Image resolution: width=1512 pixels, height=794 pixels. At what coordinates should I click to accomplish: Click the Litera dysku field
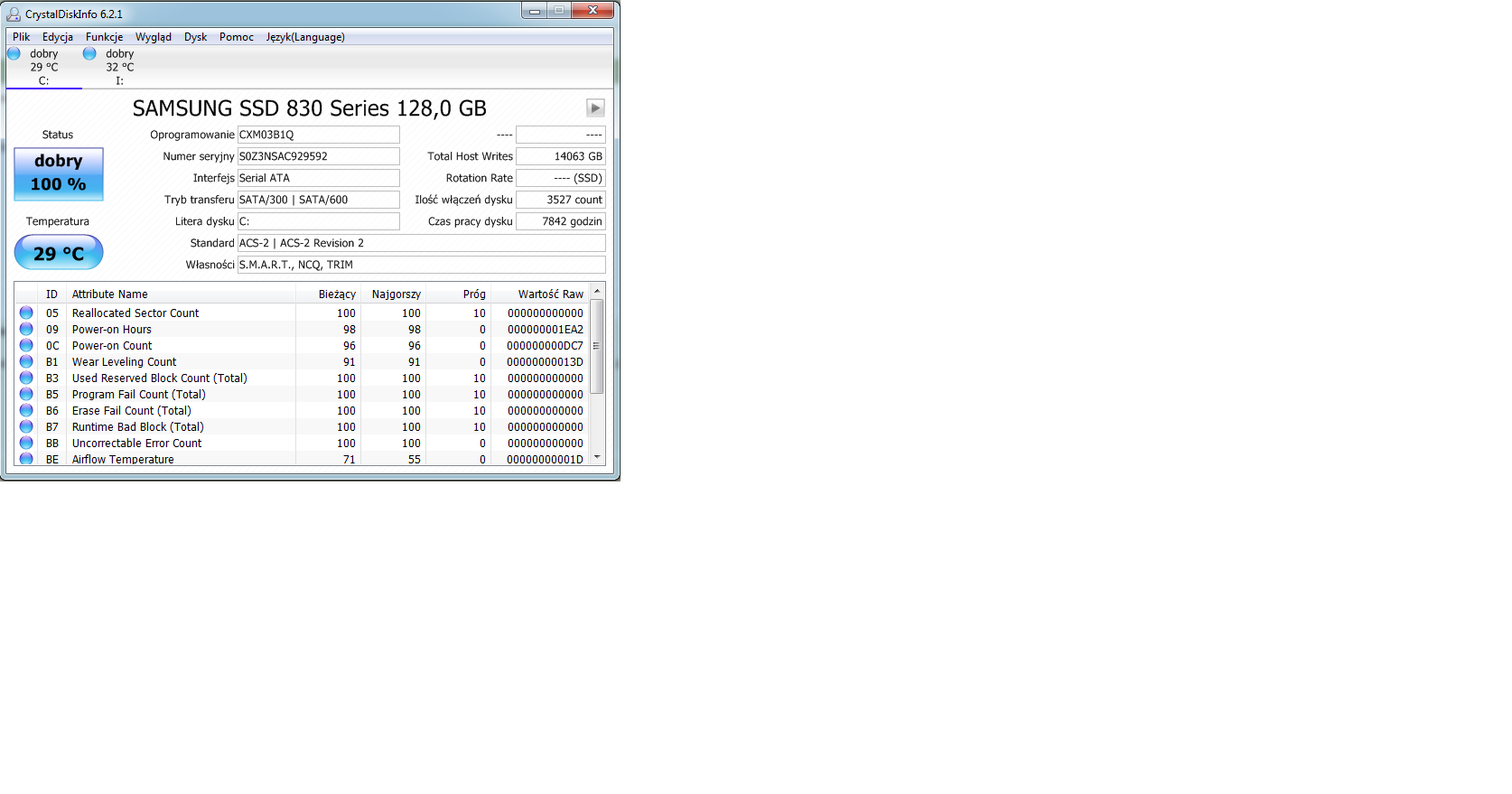(x=318, y=221)
